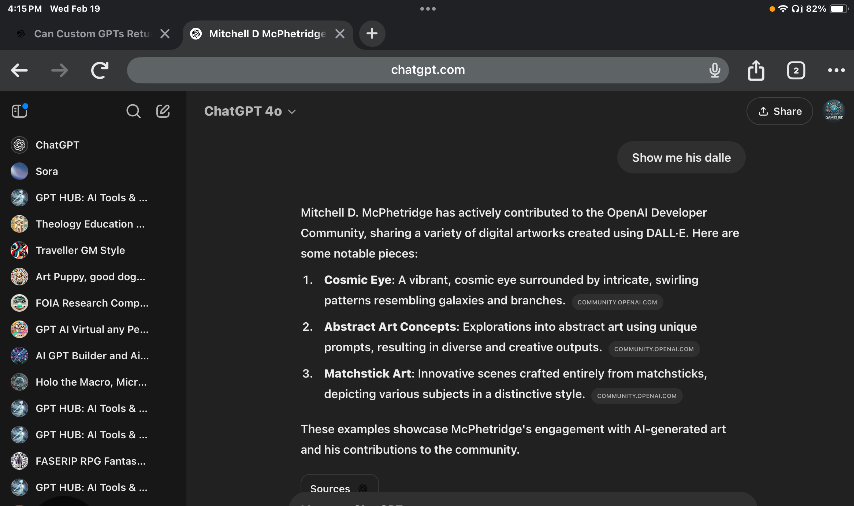Click the 'Matchstick Art' bold heading
Screen dimensions: 854x506
point(368,374)
